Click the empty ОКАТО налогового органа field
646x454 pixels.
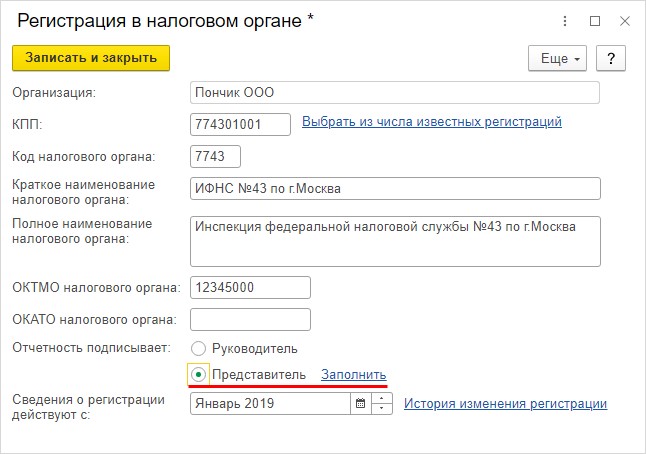click(250, 320)
